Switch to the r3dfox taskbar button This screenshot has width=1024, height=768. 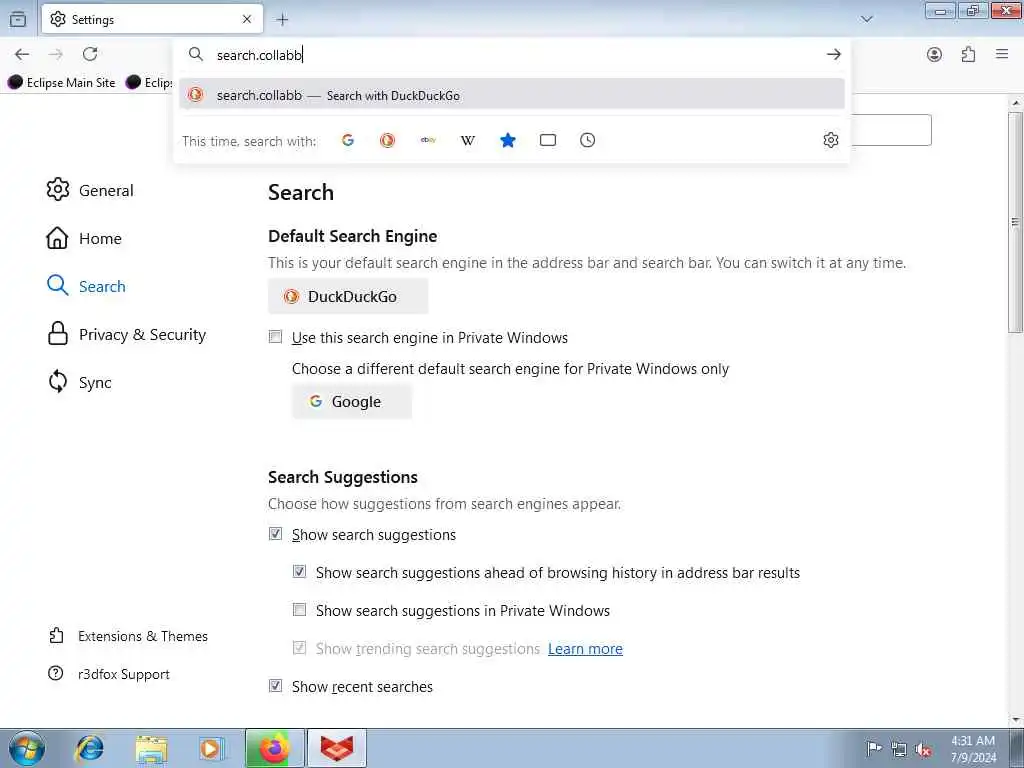274,748
